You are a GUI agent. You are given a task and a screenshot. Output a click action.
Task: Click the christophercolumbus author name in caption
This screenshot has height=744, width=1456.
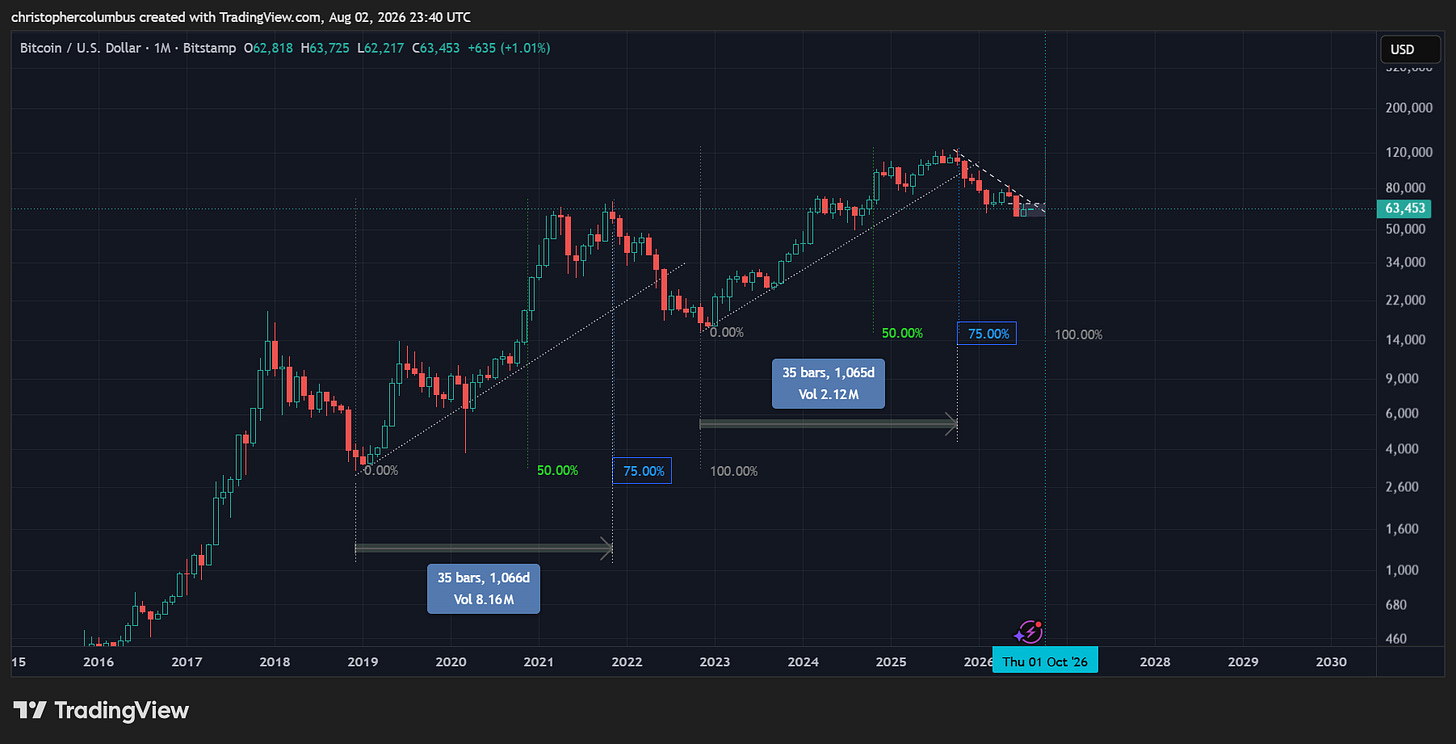coord(73,17)
